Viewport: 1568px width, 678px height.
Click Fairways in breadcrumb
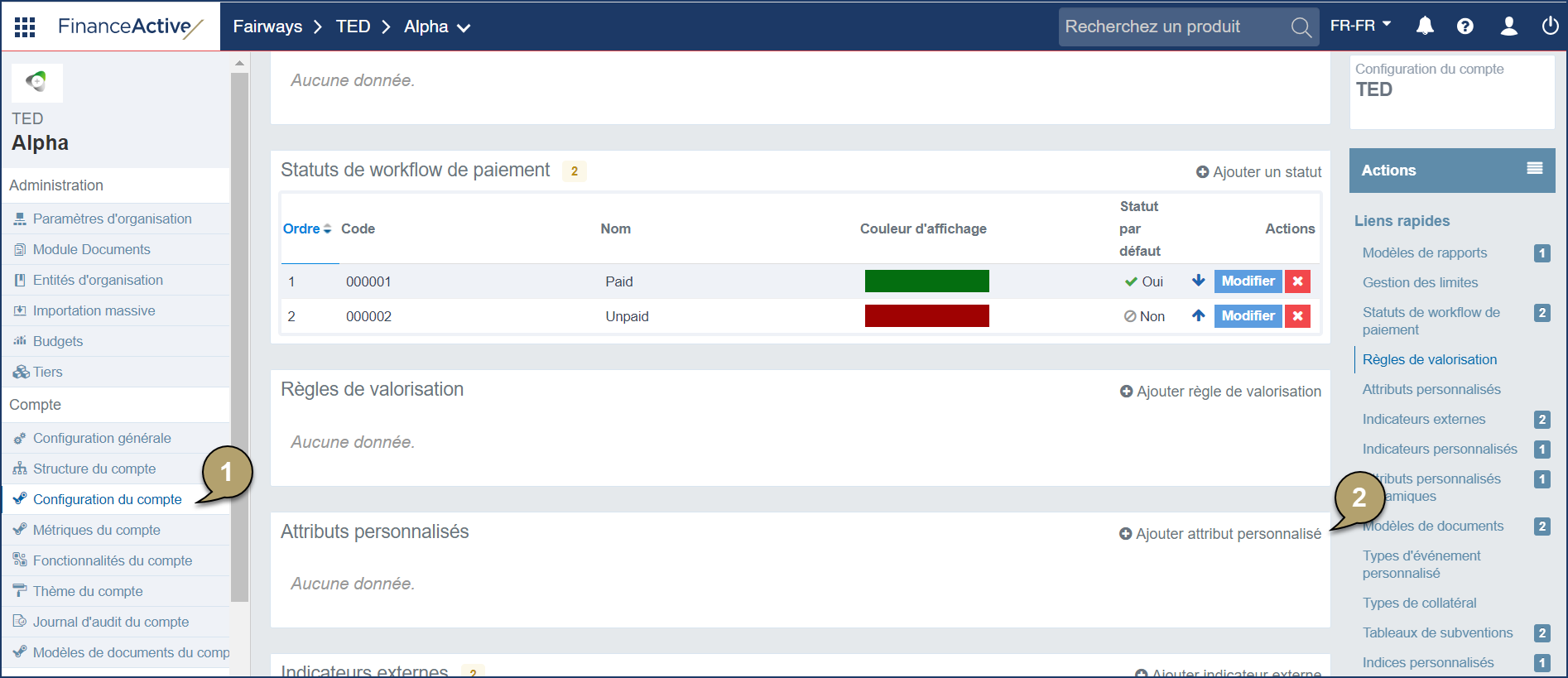coord(267,26)
